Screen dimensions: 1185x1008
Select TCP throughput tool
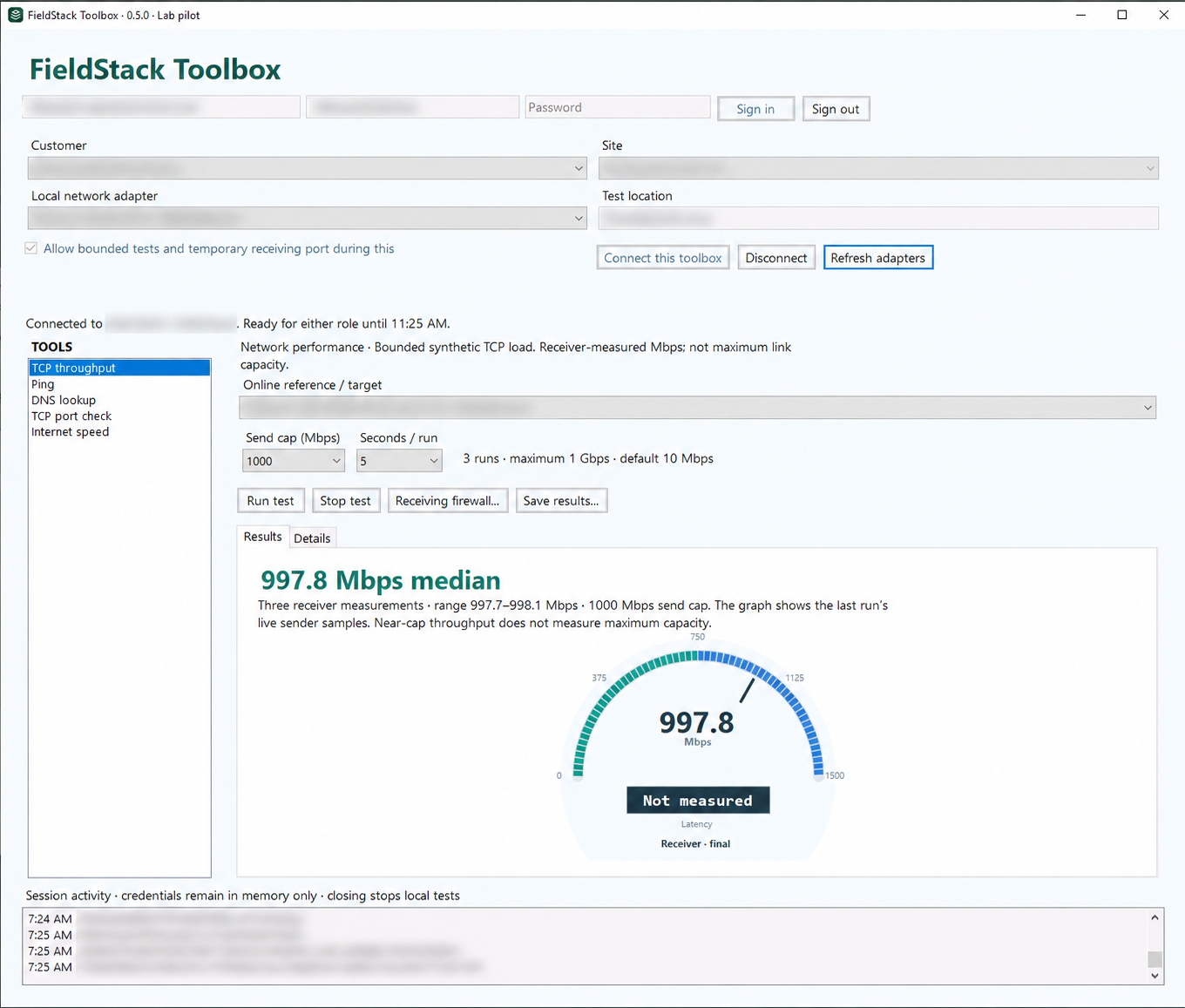click(119, 368)
